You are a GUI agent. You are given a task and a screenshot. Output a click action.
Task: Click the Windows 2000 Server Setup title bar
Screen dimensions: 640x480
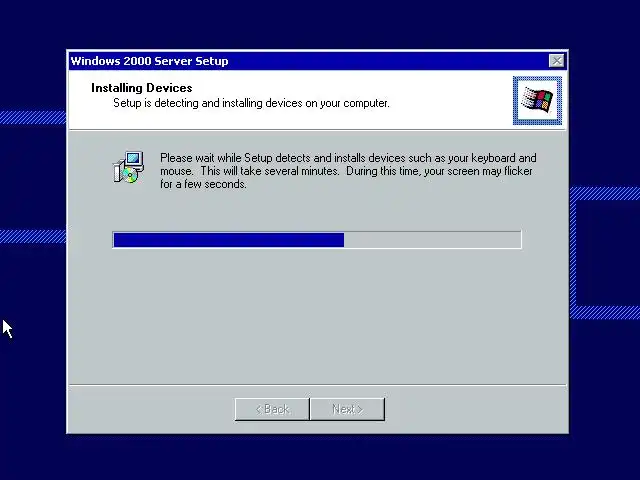(318, 61)
